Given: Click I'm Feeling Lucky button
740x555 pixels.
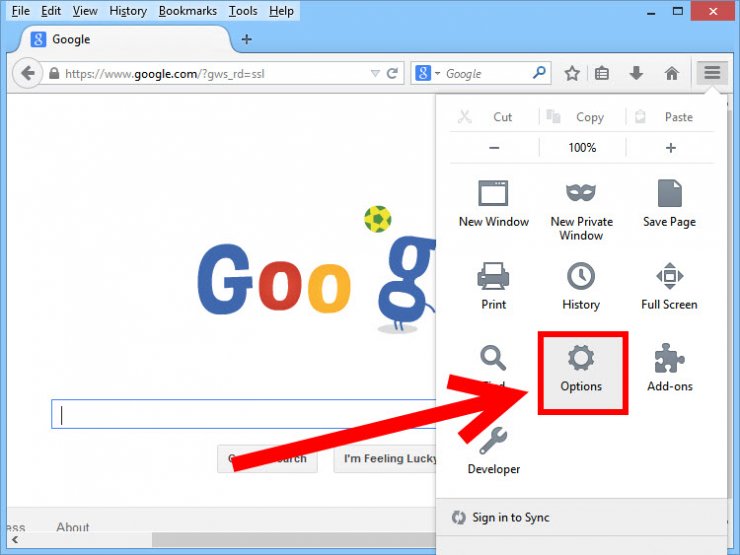Looking at the screenshot, I should (385, 458).
